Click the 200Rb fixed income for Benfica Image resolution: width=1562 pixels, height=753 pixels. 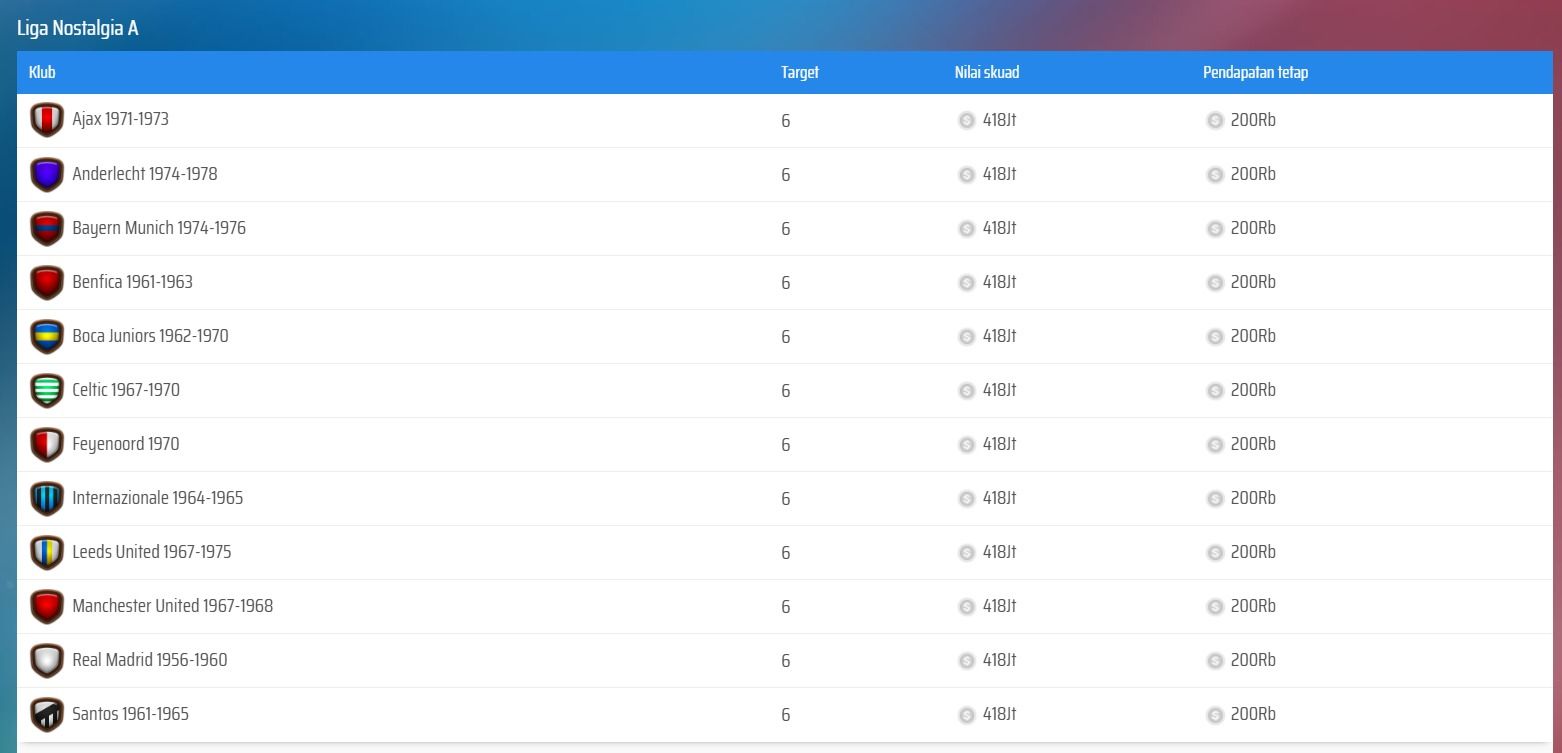click(1253, 281)
